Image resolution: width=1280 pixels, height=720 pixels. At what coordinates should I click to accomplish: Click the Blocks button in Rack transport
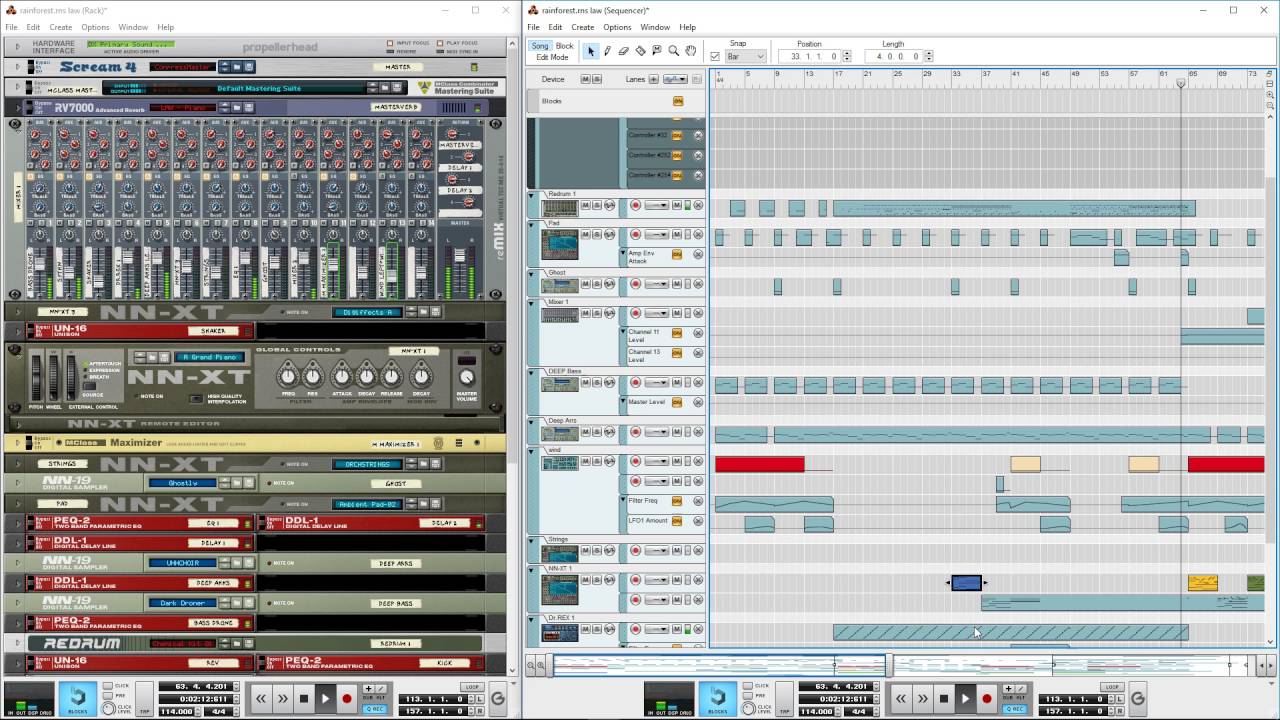pyautogui.click(x=77, y=698)
